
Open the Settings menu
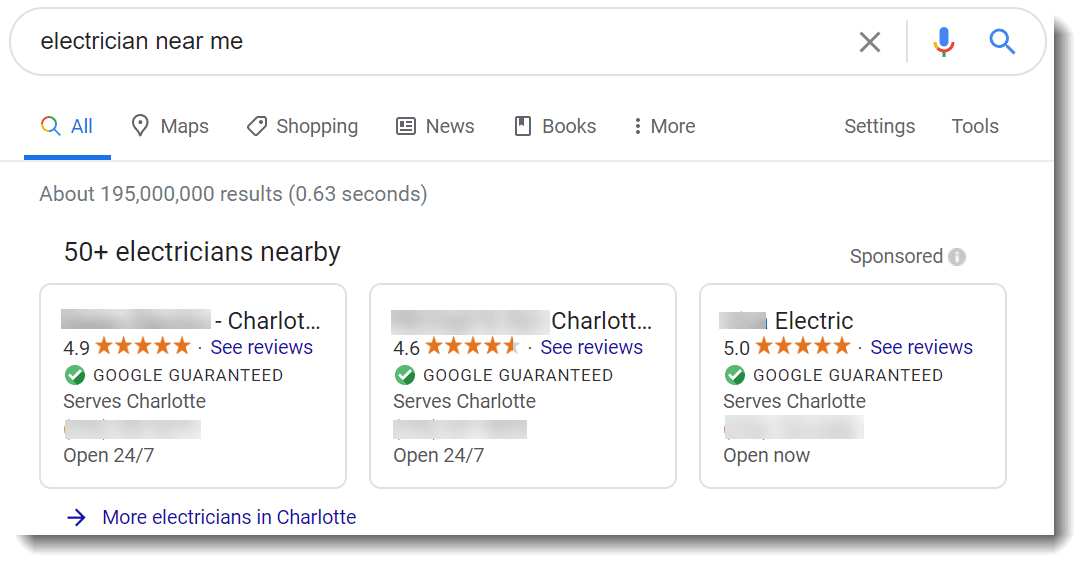tap(879, 126)
